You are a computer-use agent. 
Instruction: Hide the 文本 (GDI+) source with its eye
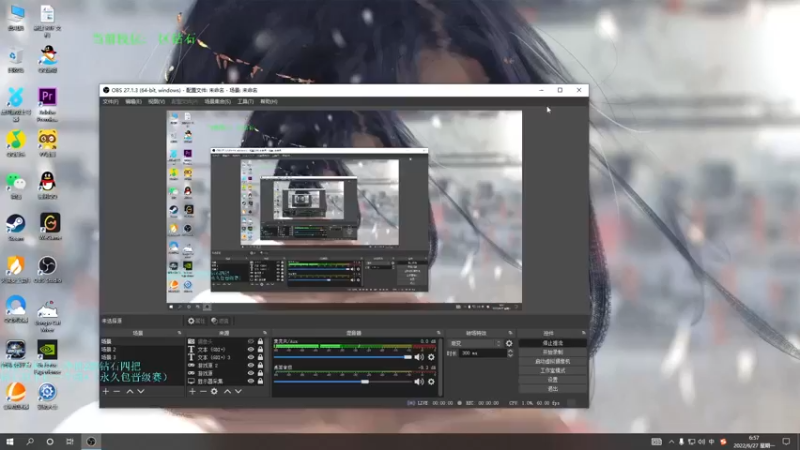251,349
